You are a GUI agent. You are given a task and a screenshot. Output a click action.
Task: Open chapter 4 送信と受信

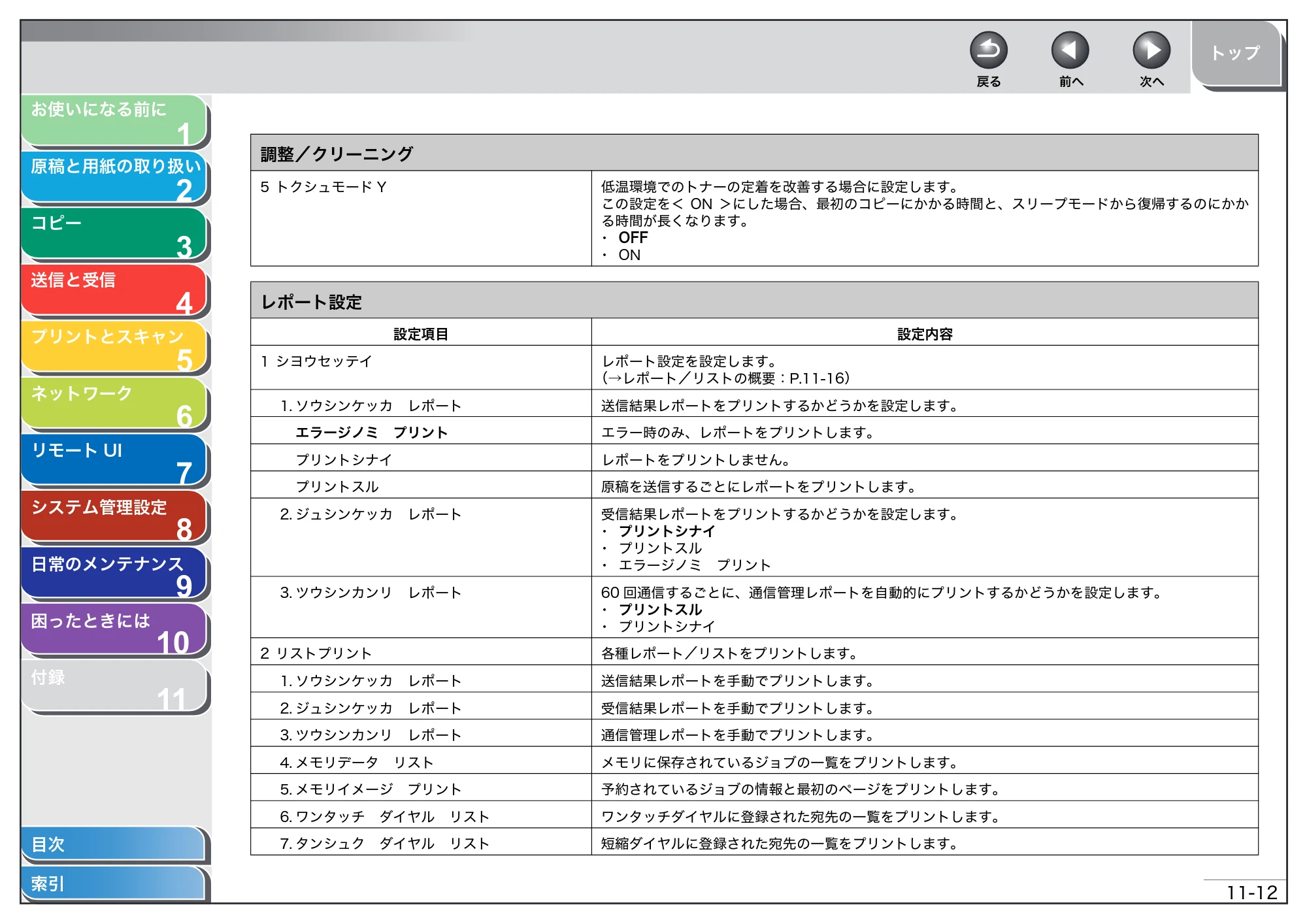[x=114, y=290]
